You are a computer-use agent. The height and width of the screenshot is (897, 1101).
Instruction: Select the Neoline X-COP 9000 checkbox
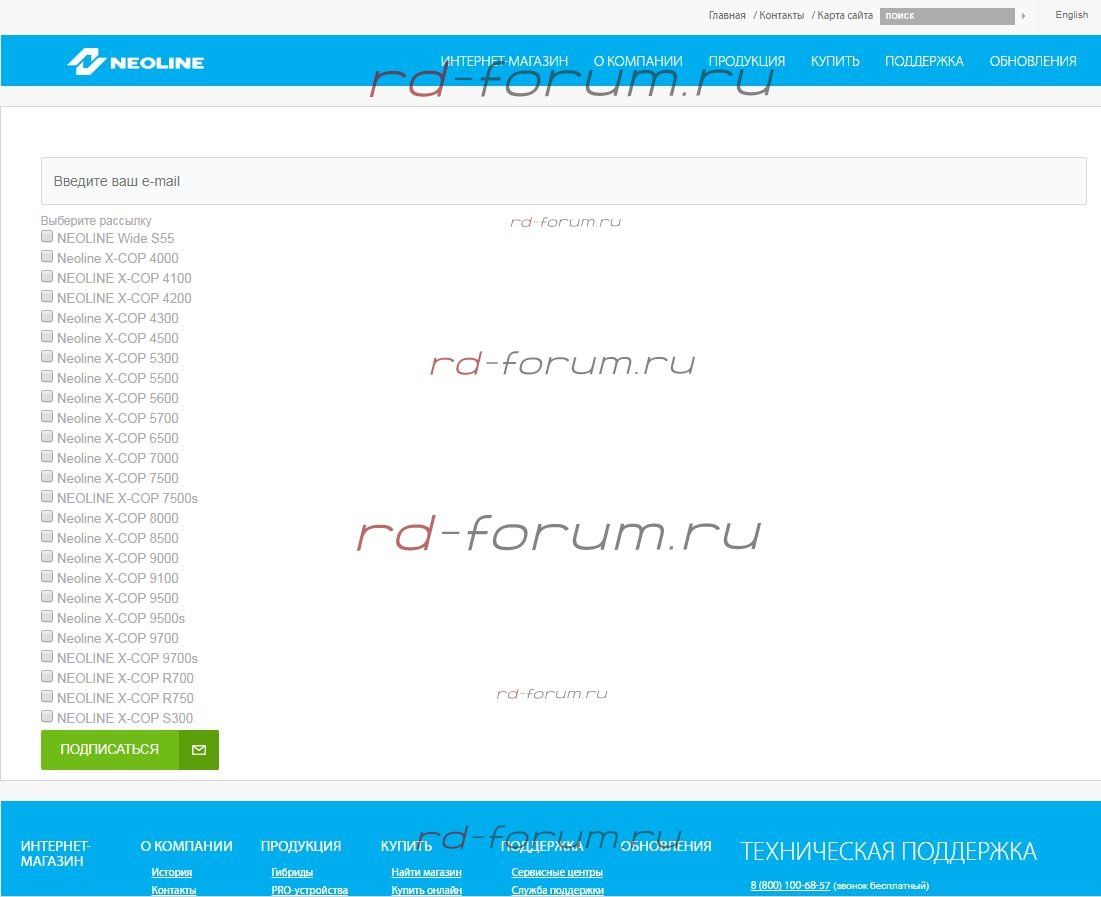click(47, 557)
